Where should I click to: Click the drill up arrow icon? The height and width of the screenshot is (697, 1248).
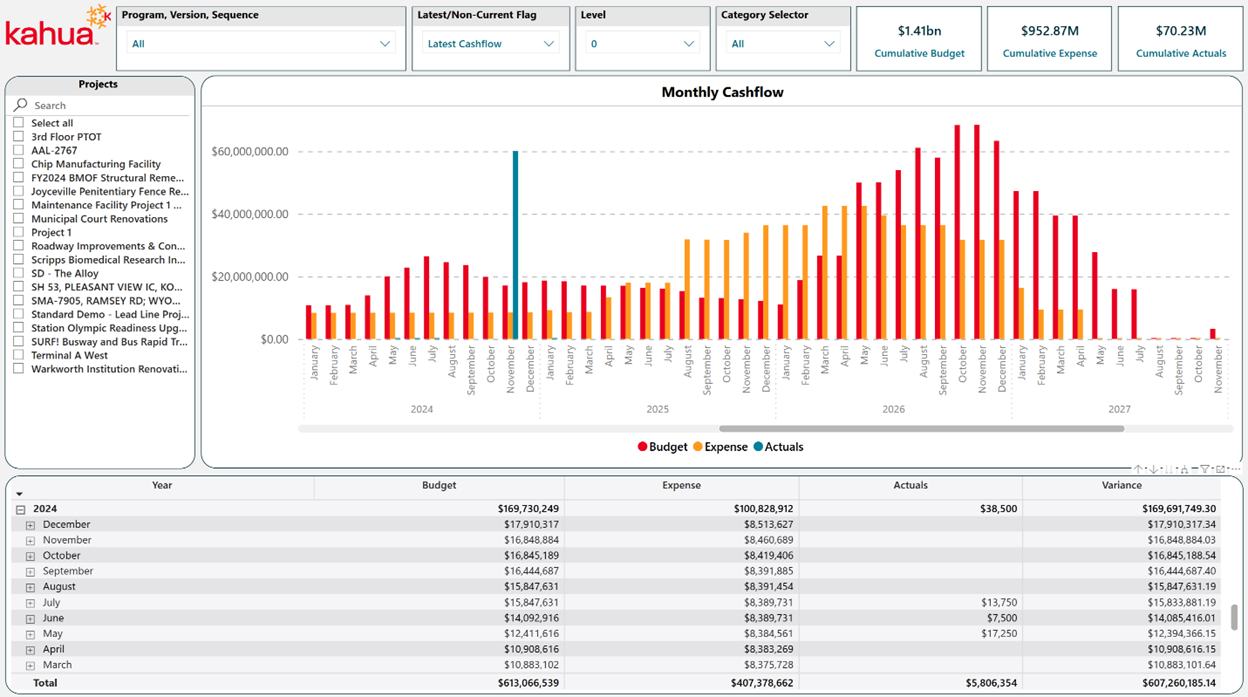click(x=1137, y=469)
